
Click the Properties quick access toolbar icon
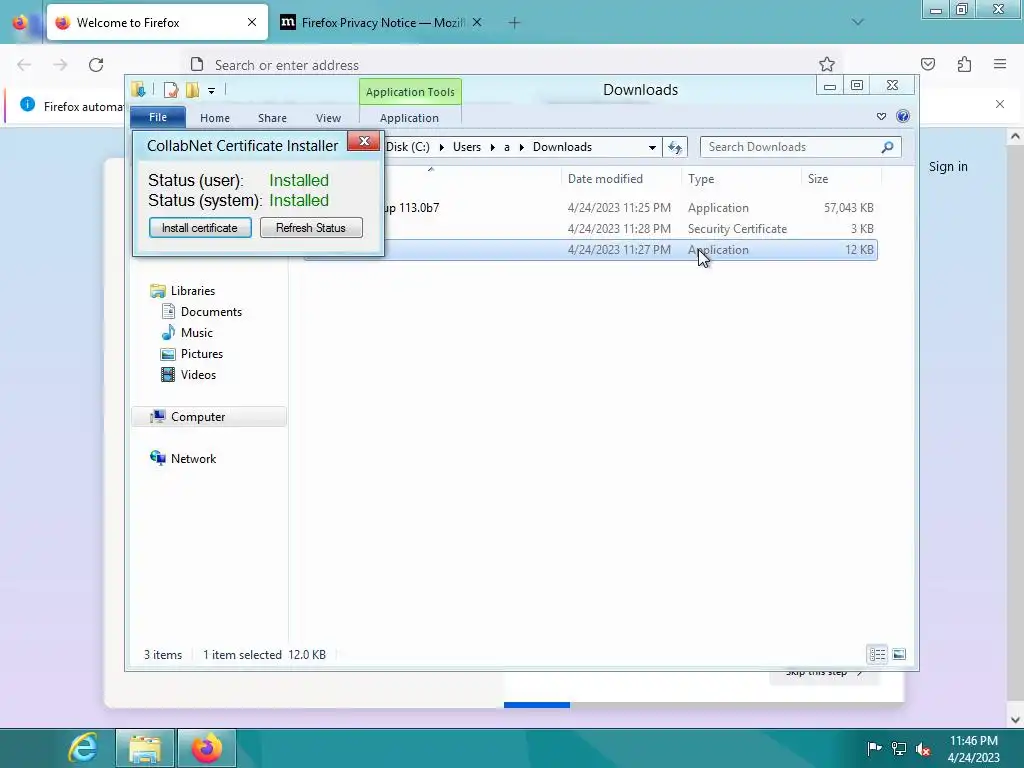[170, 90]
